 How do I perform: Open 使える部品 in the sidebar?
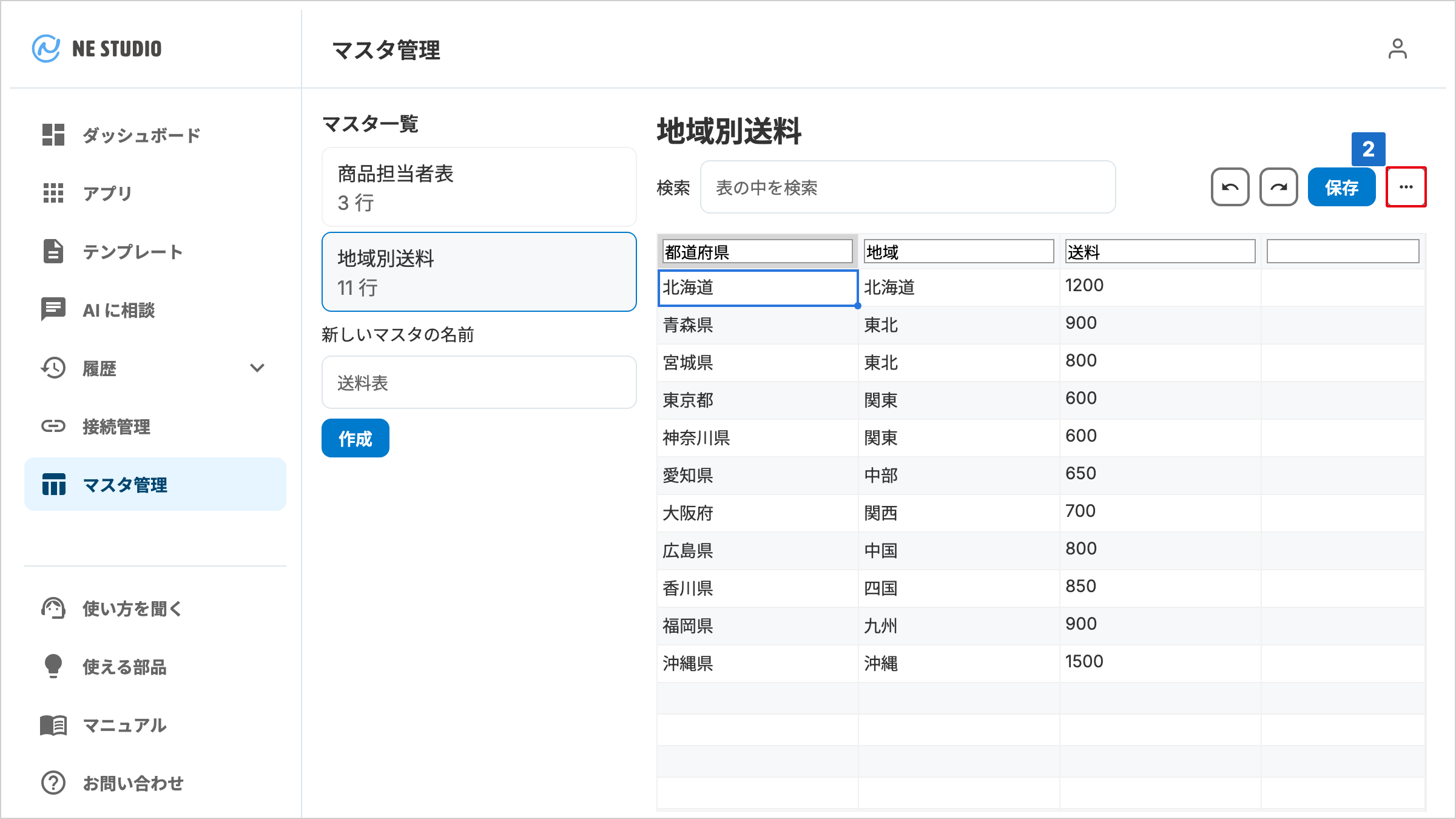click(x=155, y=666)
